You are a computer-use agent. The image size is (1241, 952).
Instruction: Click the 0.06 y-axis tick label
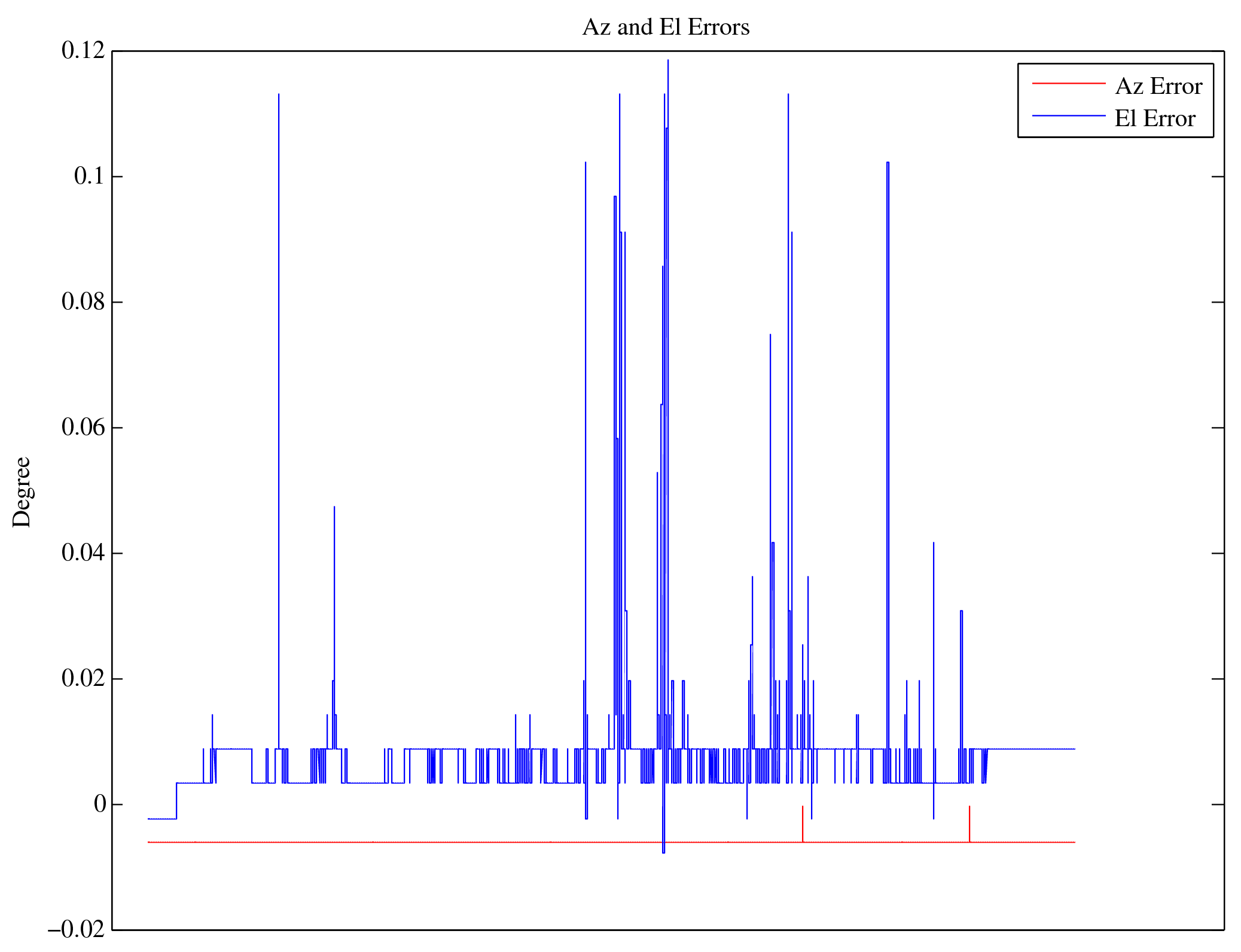click(83, 428)
